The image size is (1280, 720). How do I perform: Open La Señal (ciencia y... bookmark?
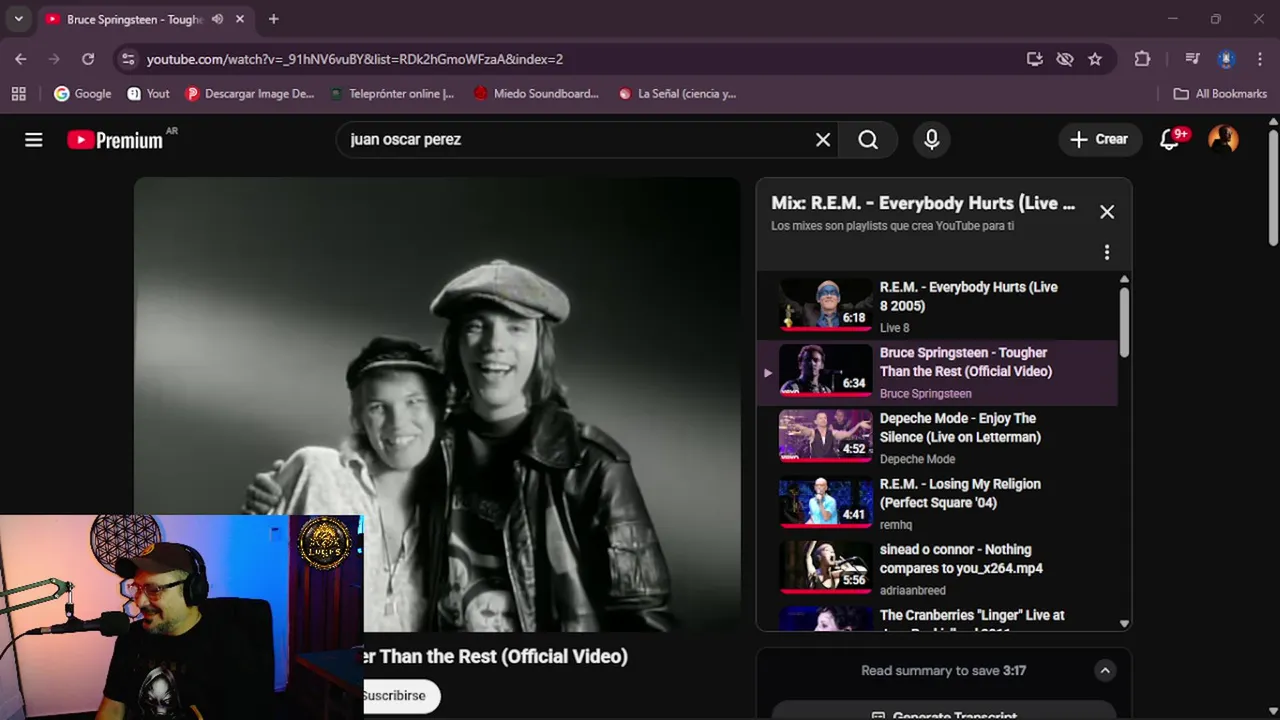[677, 93]
